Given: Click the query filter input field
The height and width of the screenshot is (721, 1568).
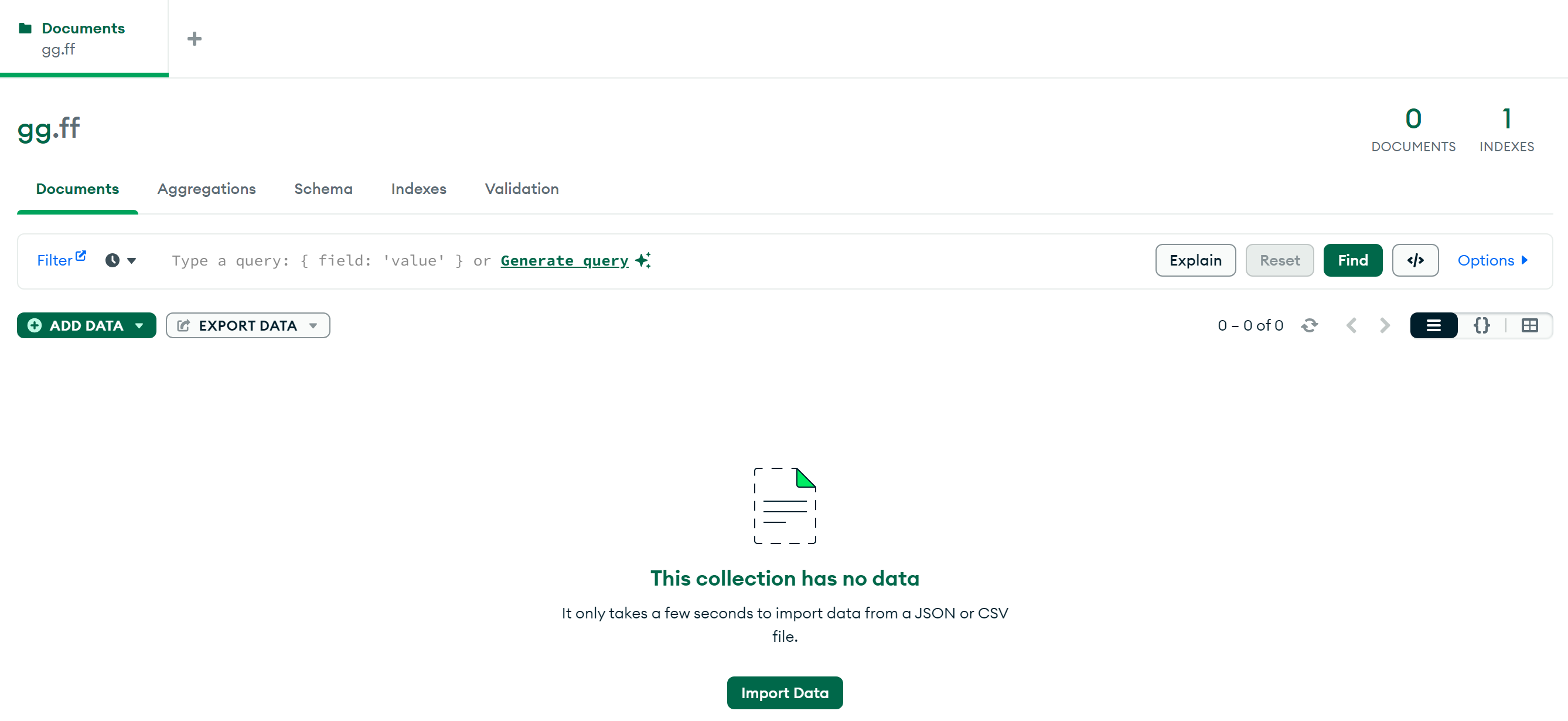Looking at the screenshot, I should (650, 261).
